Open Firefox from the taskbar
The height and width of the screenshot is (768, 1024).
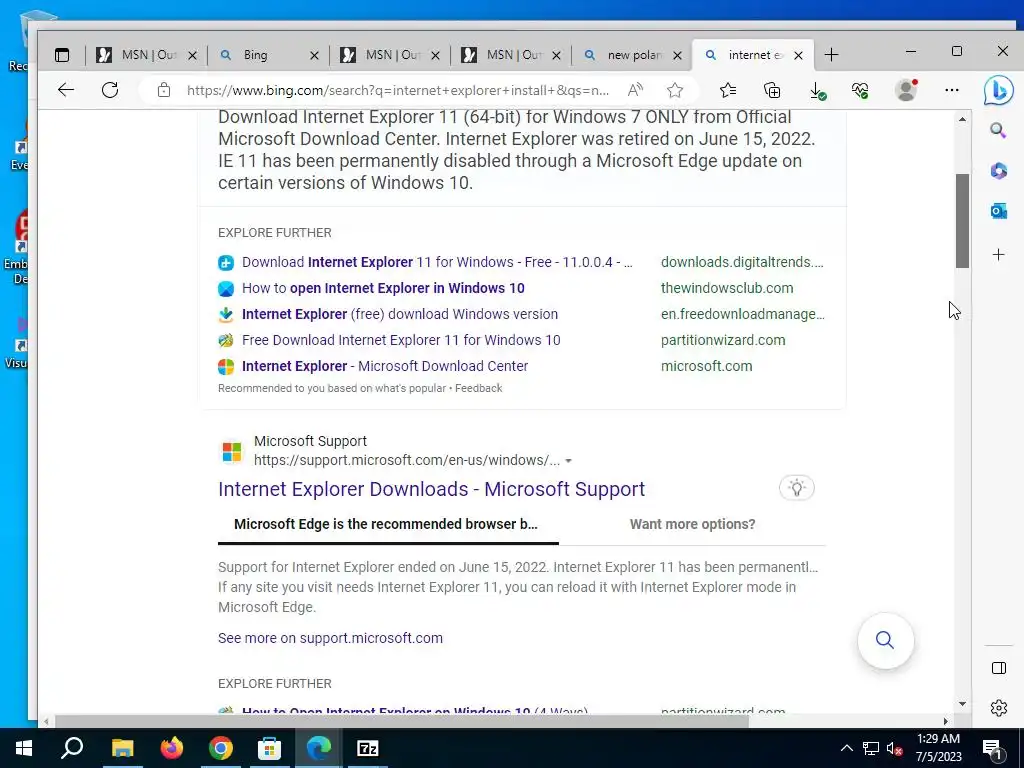tap(172, 748)
